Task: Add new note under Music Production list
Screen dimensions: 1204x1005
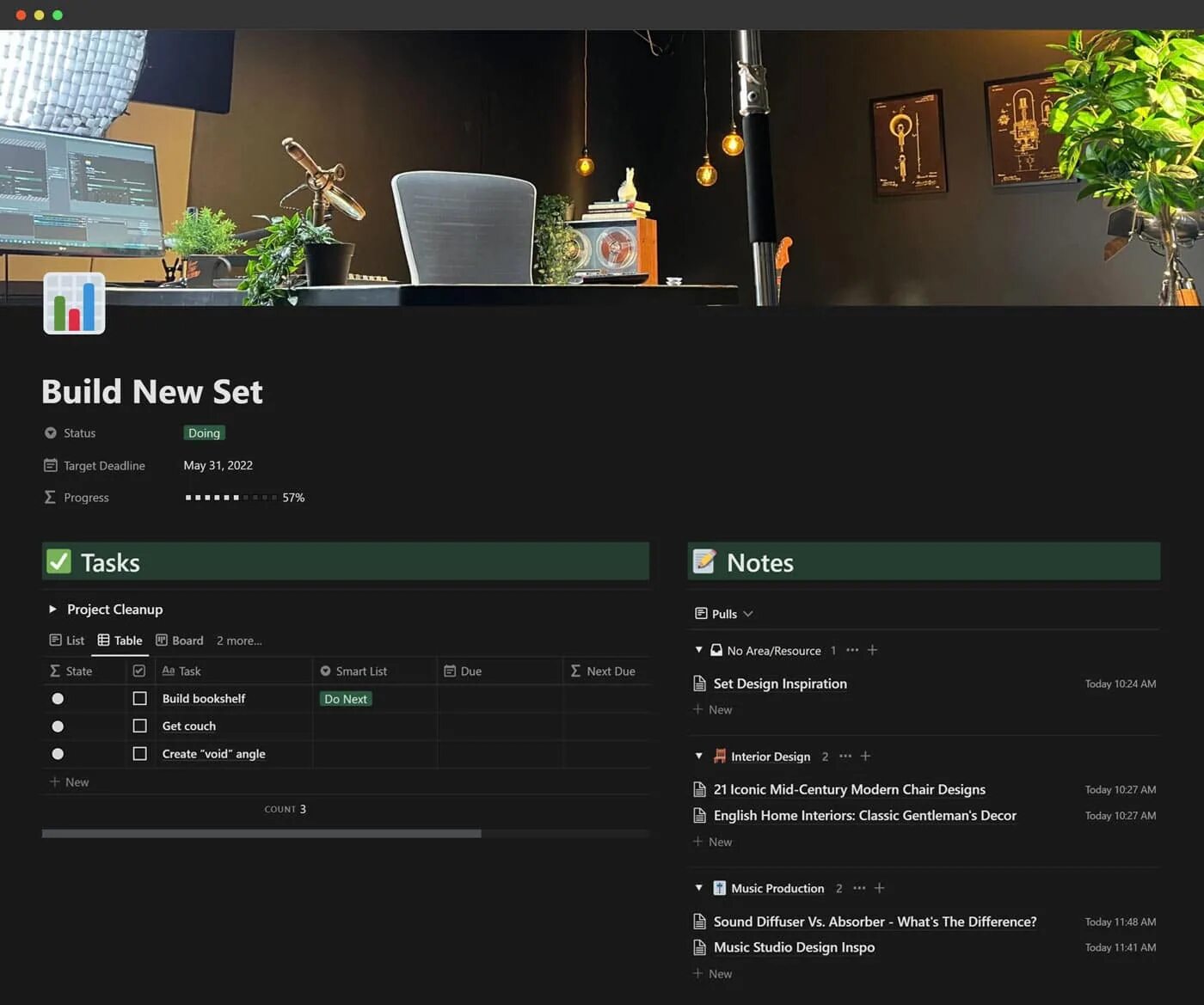Action: pyautogui.click(x=713, y=973)
